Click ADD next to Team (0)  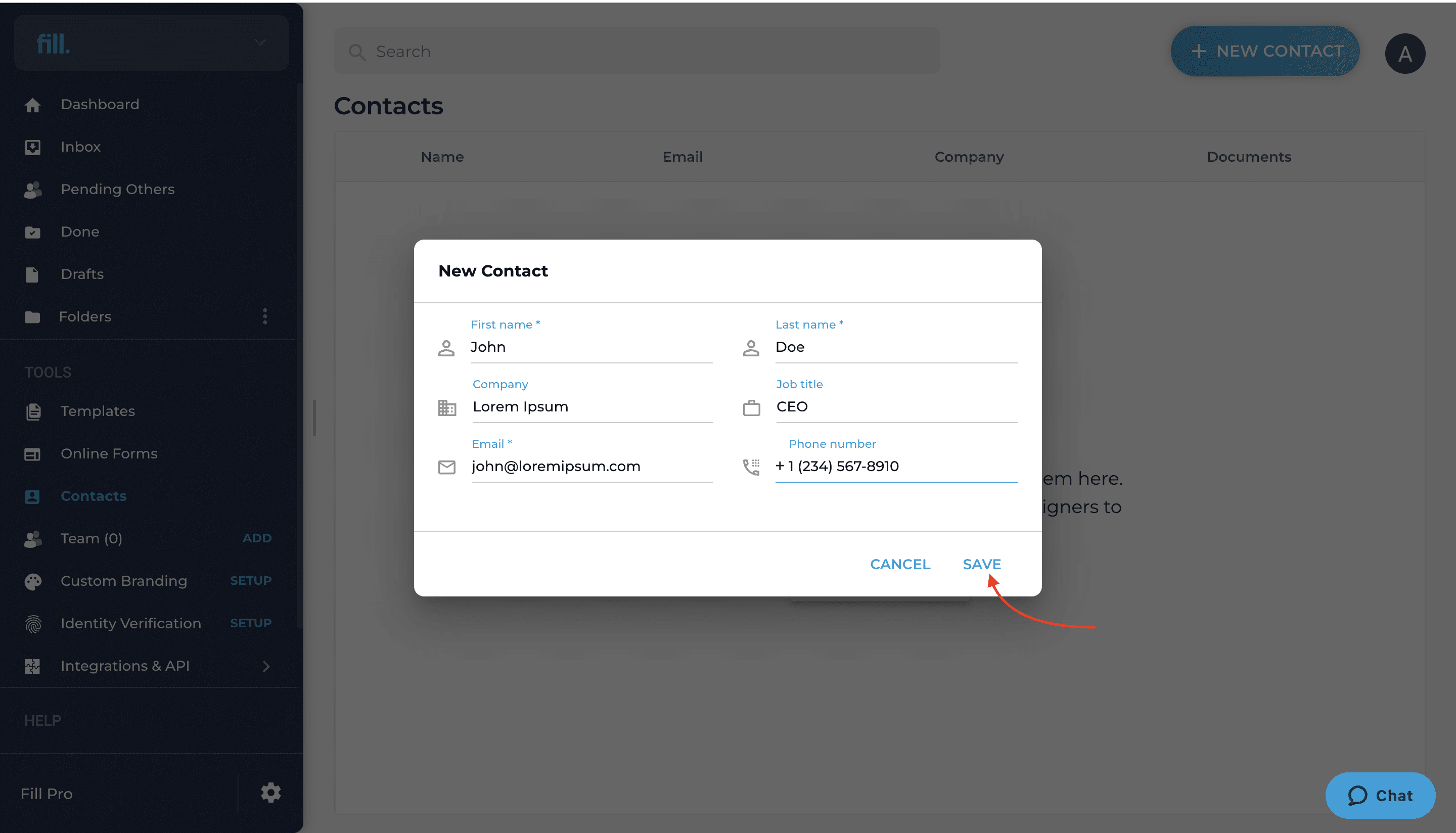(x=257, y=538)
